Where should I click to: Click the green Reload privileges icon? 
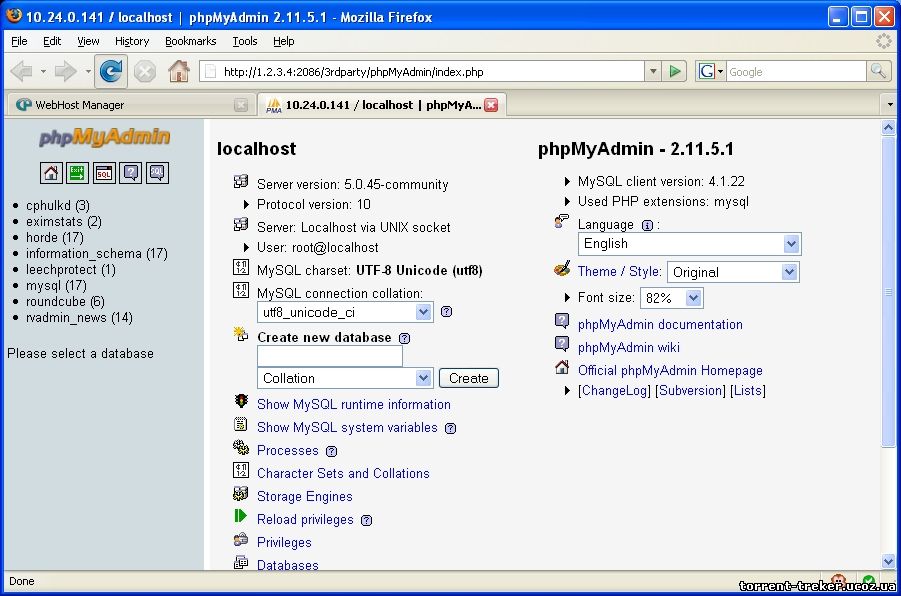(241, 516)
